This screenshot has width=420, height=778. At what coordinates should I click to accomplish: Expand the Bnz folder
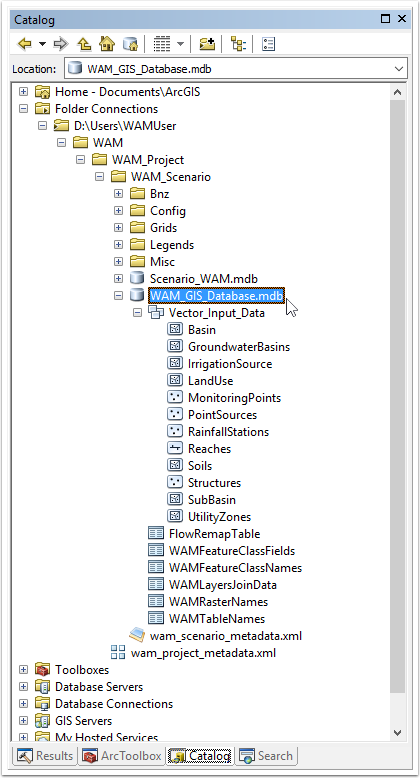coord(118,194)
